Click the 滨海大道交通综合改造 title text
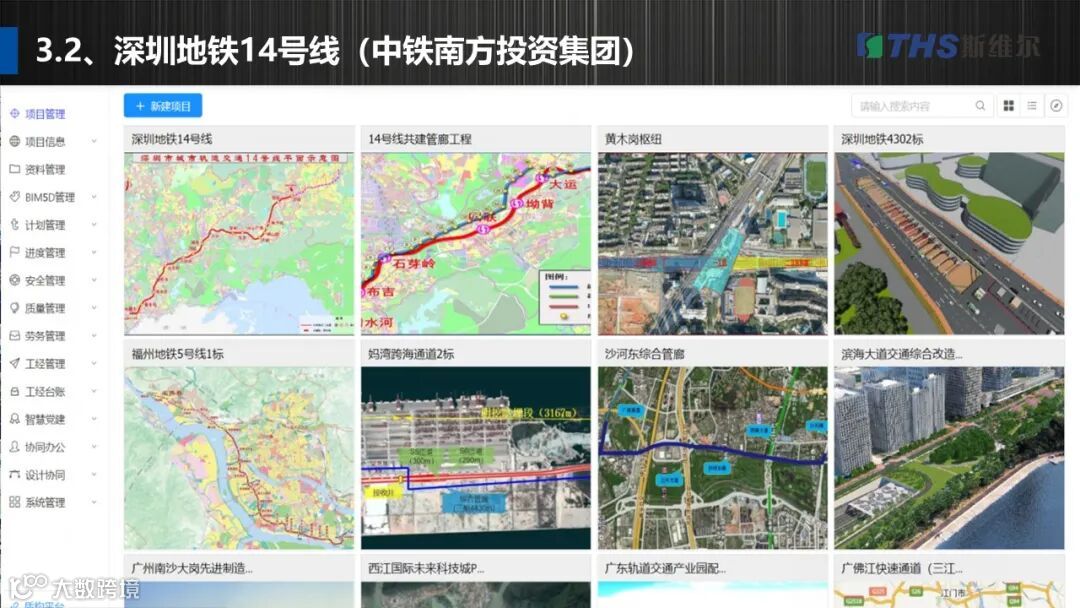Screen dimensions: 1080x608 tap(902, 353)
